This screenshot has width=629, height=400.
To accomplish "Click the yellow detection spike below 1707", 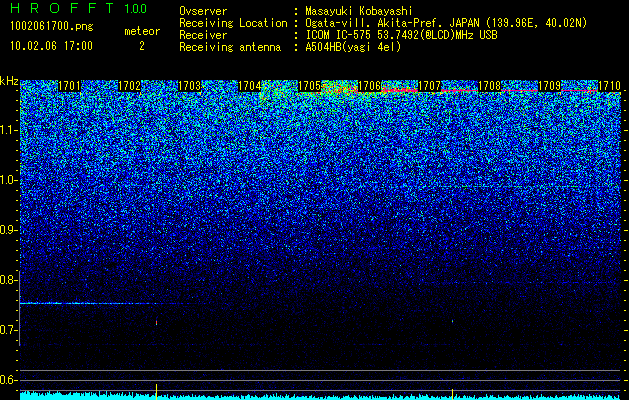I will 452,393.
